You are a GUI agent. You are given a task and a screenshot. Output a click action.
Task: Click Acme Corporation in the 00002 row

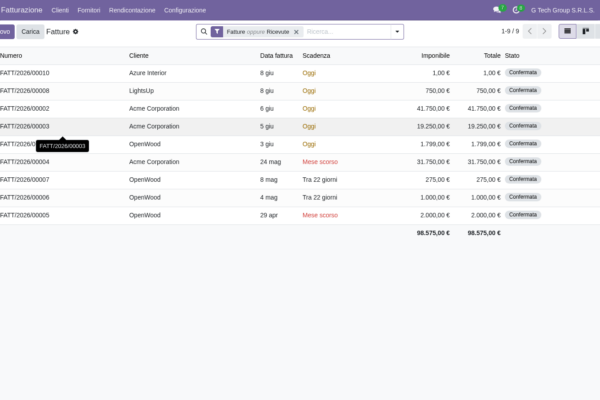pyautogui.click(x=154, y=109)
